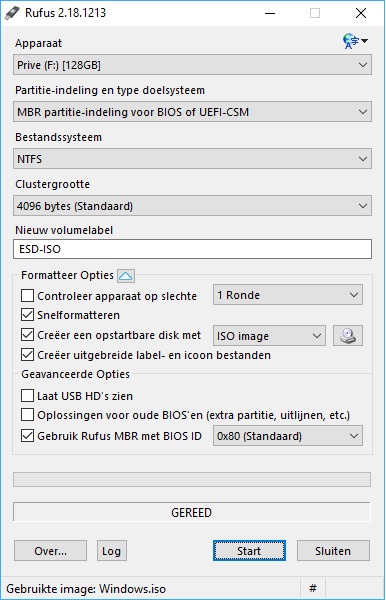Screen dimensions: 386x600
Task: Click the Over... button
Action: [x=50, y=551]
